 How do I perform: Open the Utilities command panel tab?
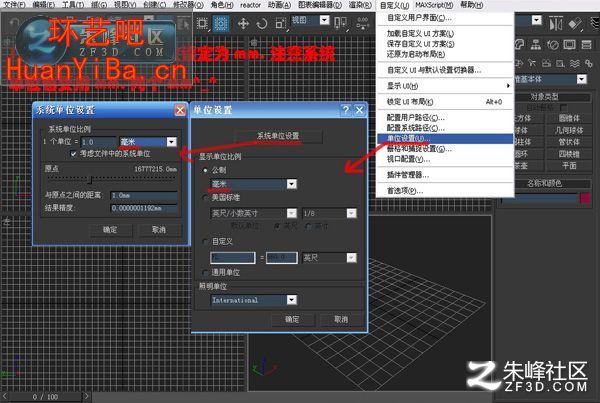(586, 45)
